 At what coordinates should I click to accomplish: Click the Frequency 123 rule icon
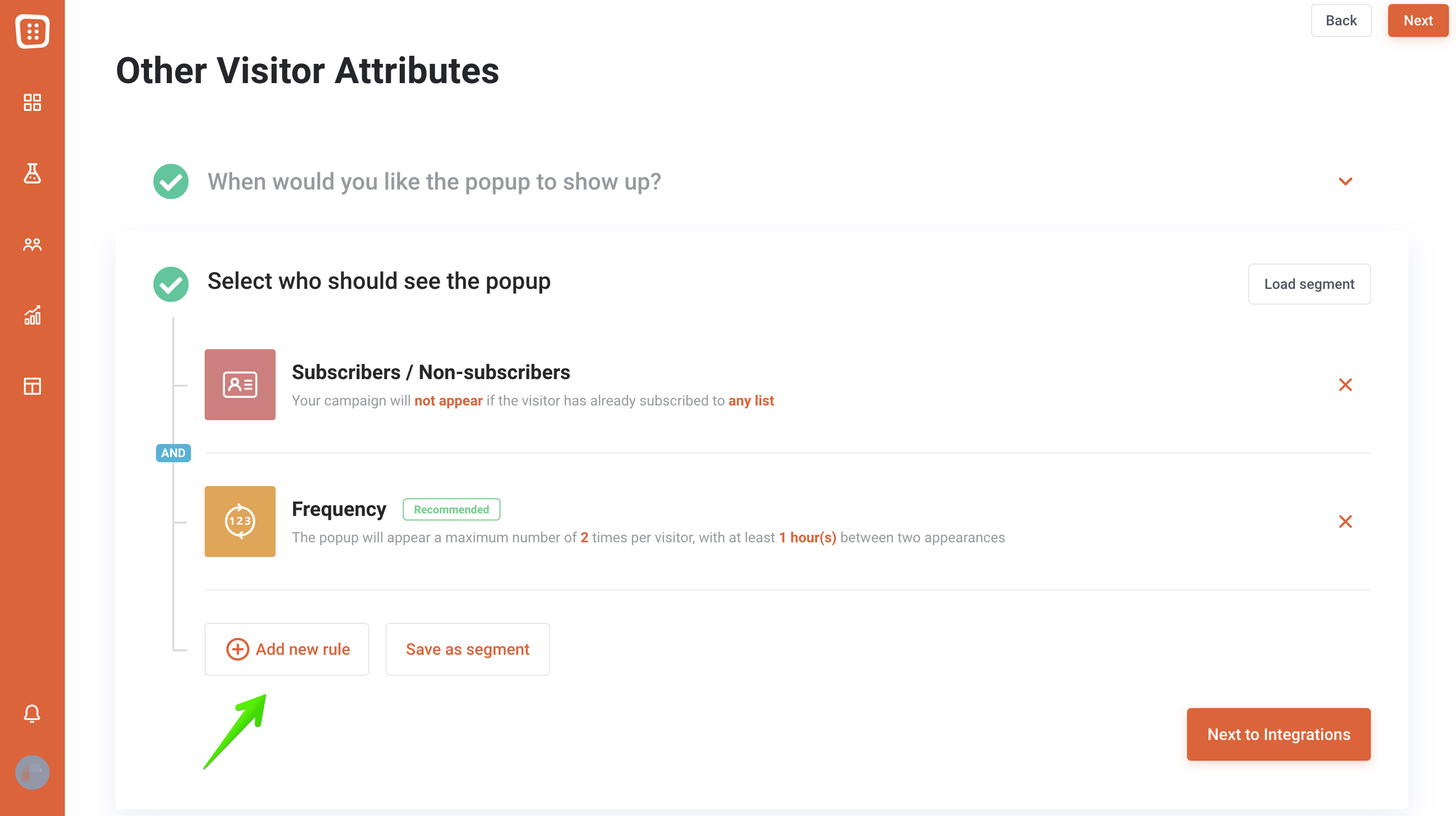click(x=240, y=522)
